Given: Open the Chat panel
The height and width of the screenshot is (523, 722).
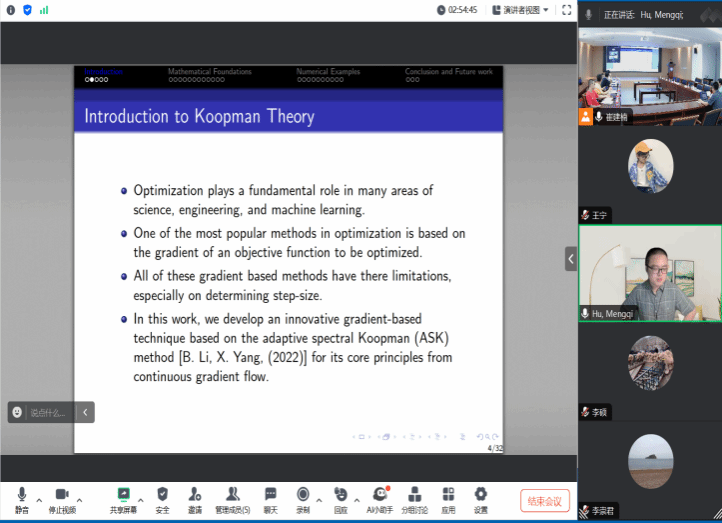Looking at the screenshot, I should coord(270,495).
